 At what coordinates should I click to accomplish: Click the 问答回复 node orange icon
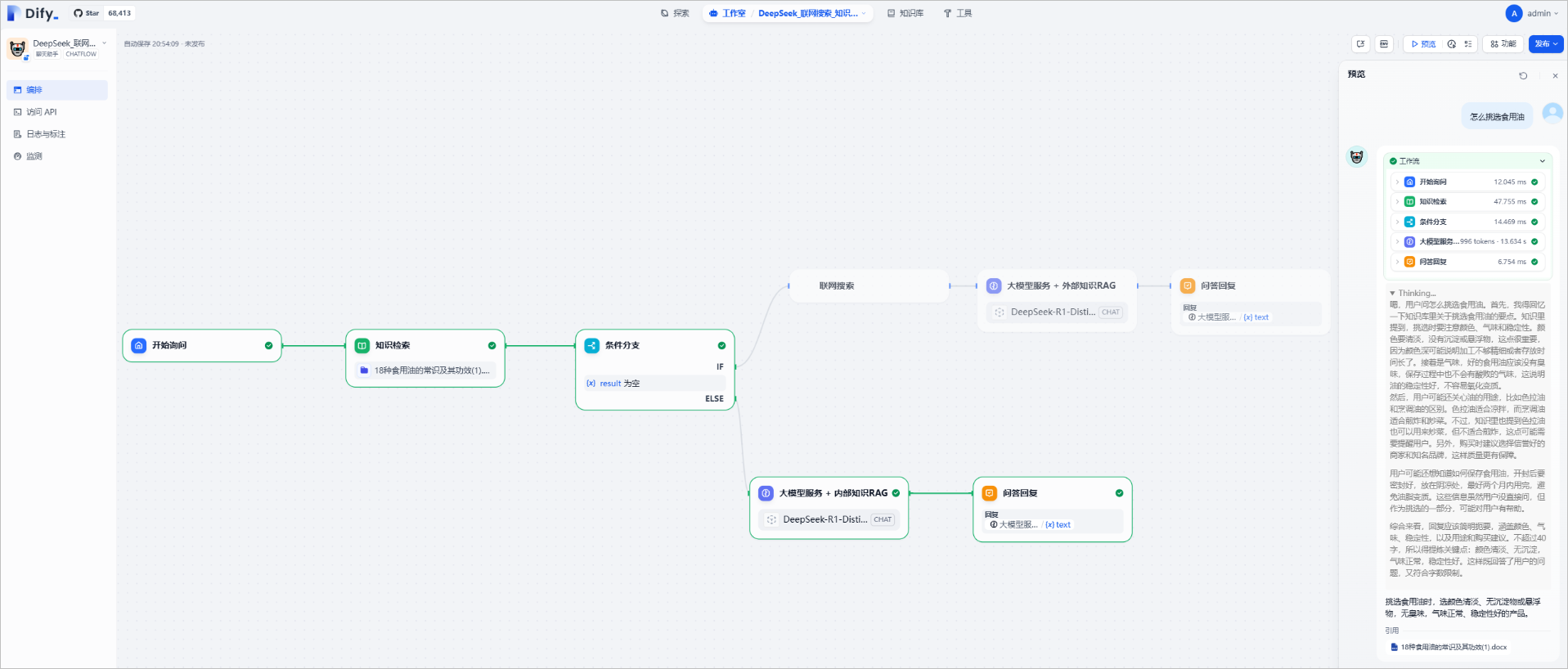tap(990, 493)
